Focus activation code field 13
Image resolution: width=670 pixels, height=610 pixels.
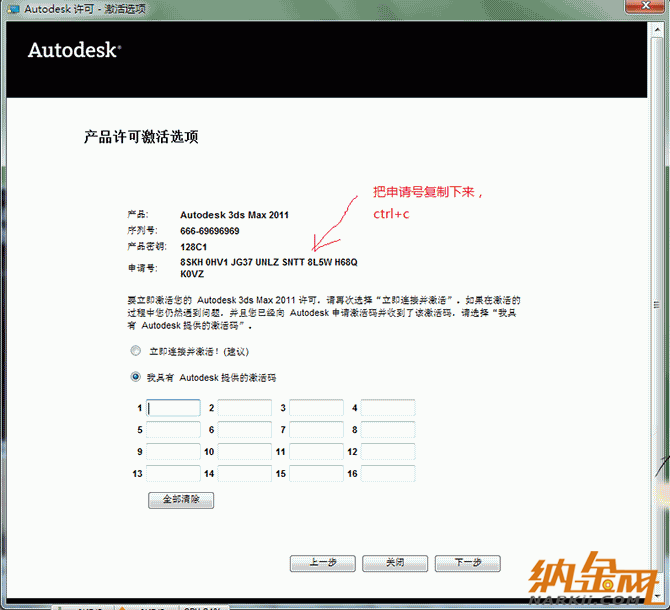click(173, 473)
